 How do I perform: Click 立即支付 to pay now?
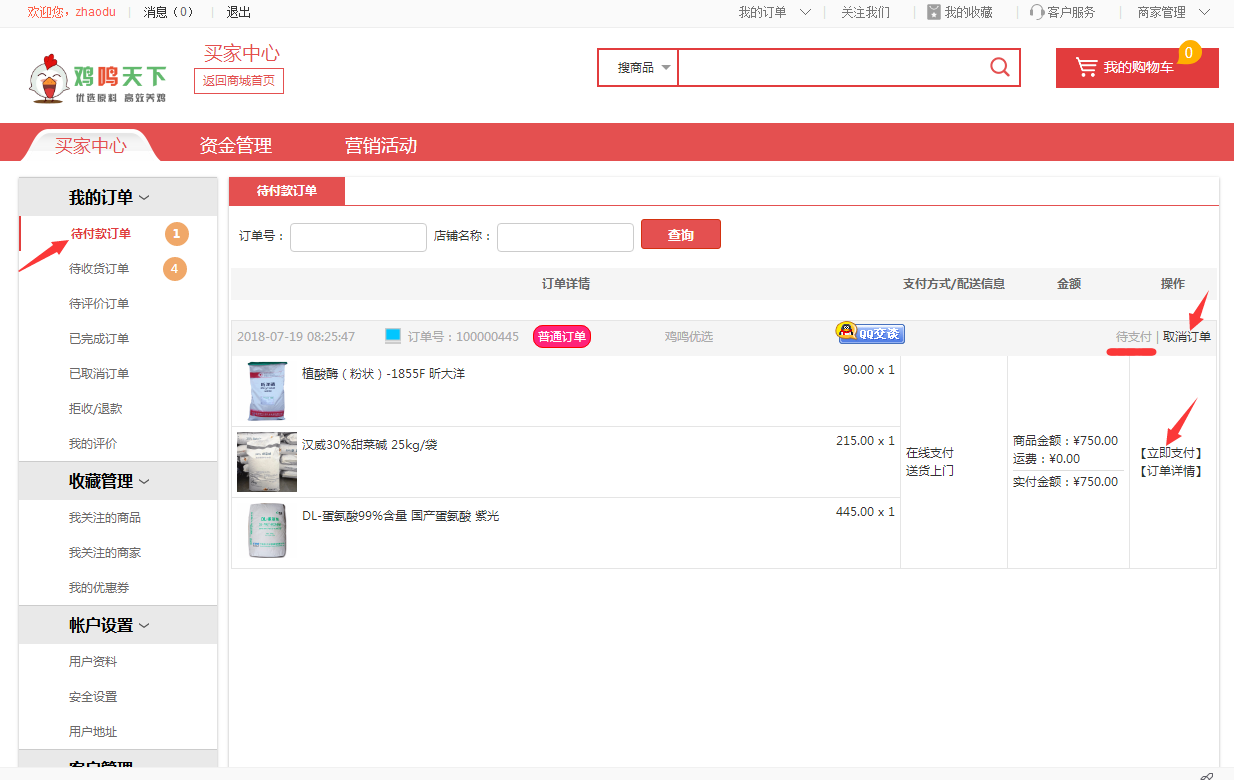[x=1171, y=453]
